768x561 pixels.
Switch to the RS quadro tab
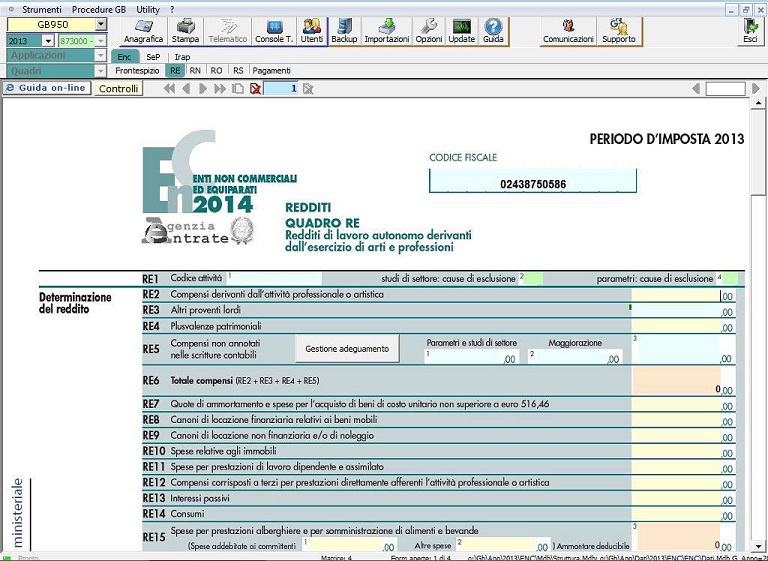point(238,71)
